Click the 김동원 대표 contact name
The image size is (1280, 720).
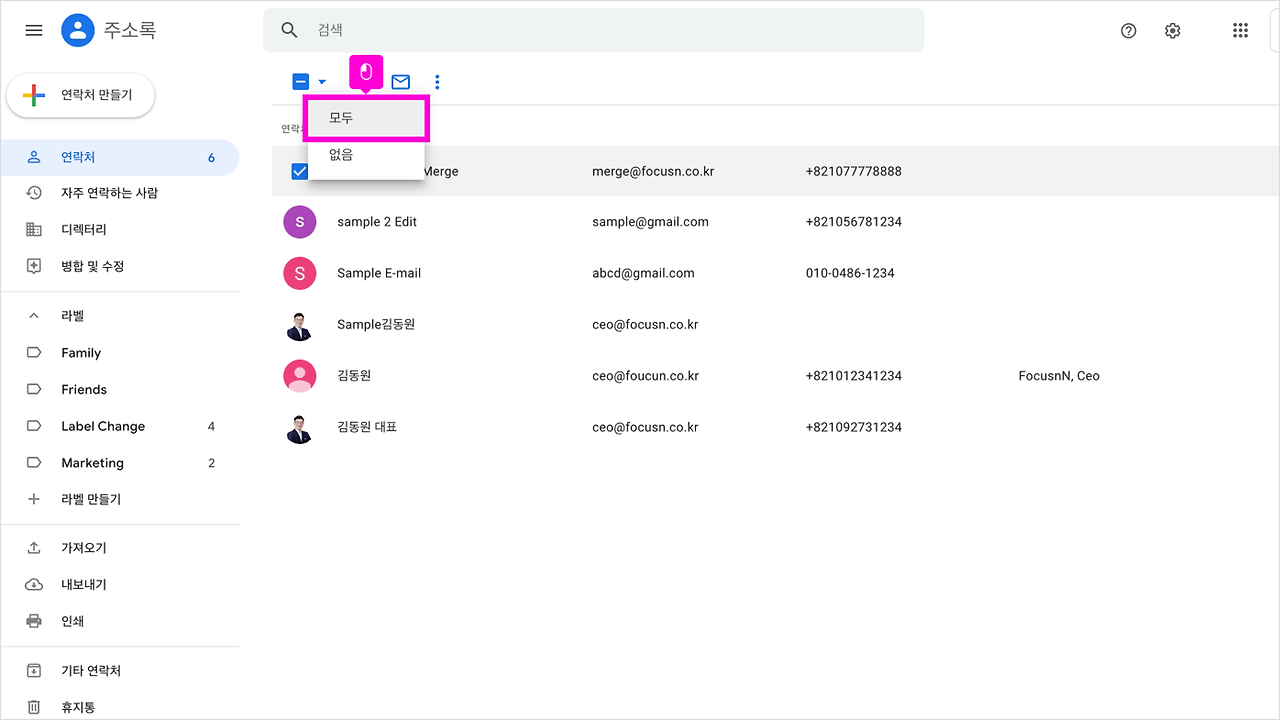(367, 427)
